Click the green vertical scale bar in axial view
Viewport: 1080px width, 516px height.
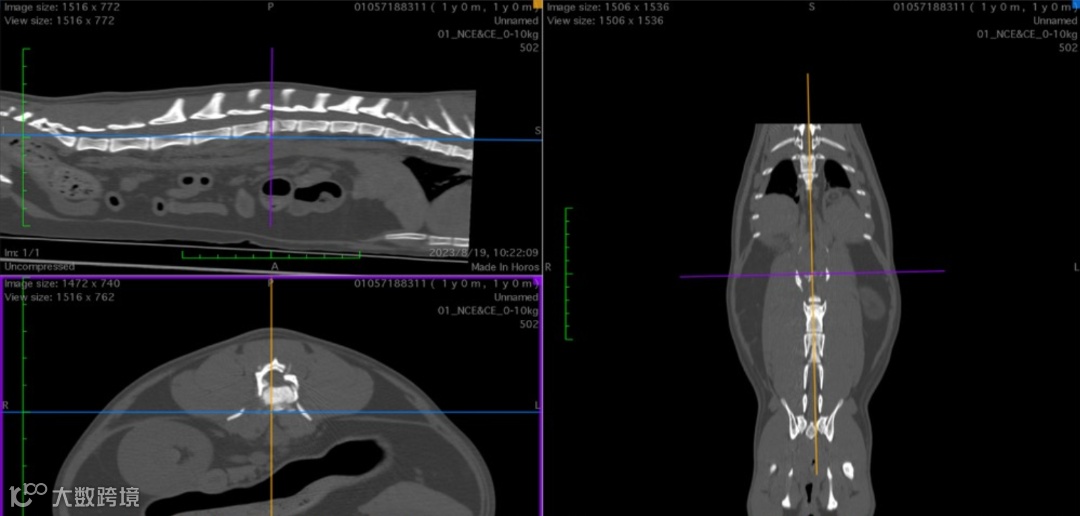pyautogui.click(x=25, y=398)
